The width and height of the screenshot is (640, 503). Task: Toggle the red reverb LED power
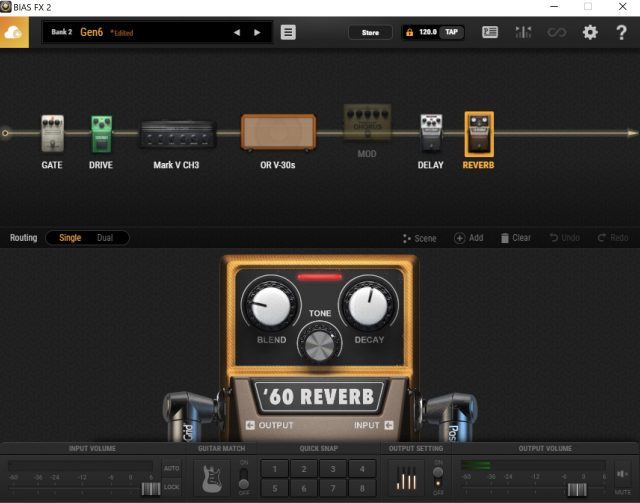coord(320,277)
